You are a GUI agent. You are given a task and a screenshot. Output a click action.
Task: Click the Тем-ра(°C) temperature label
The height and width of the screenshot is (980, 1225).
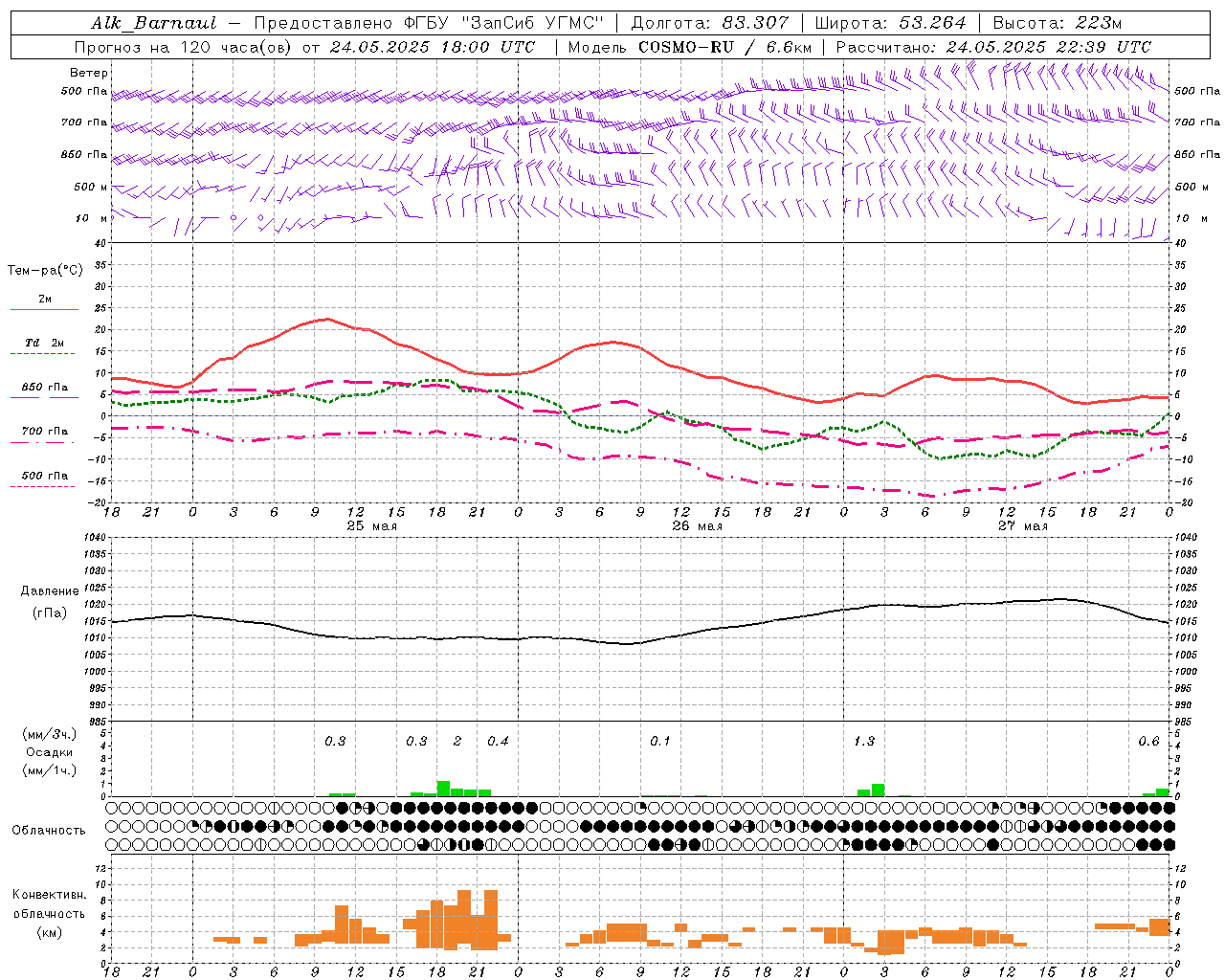pos(45,271)
